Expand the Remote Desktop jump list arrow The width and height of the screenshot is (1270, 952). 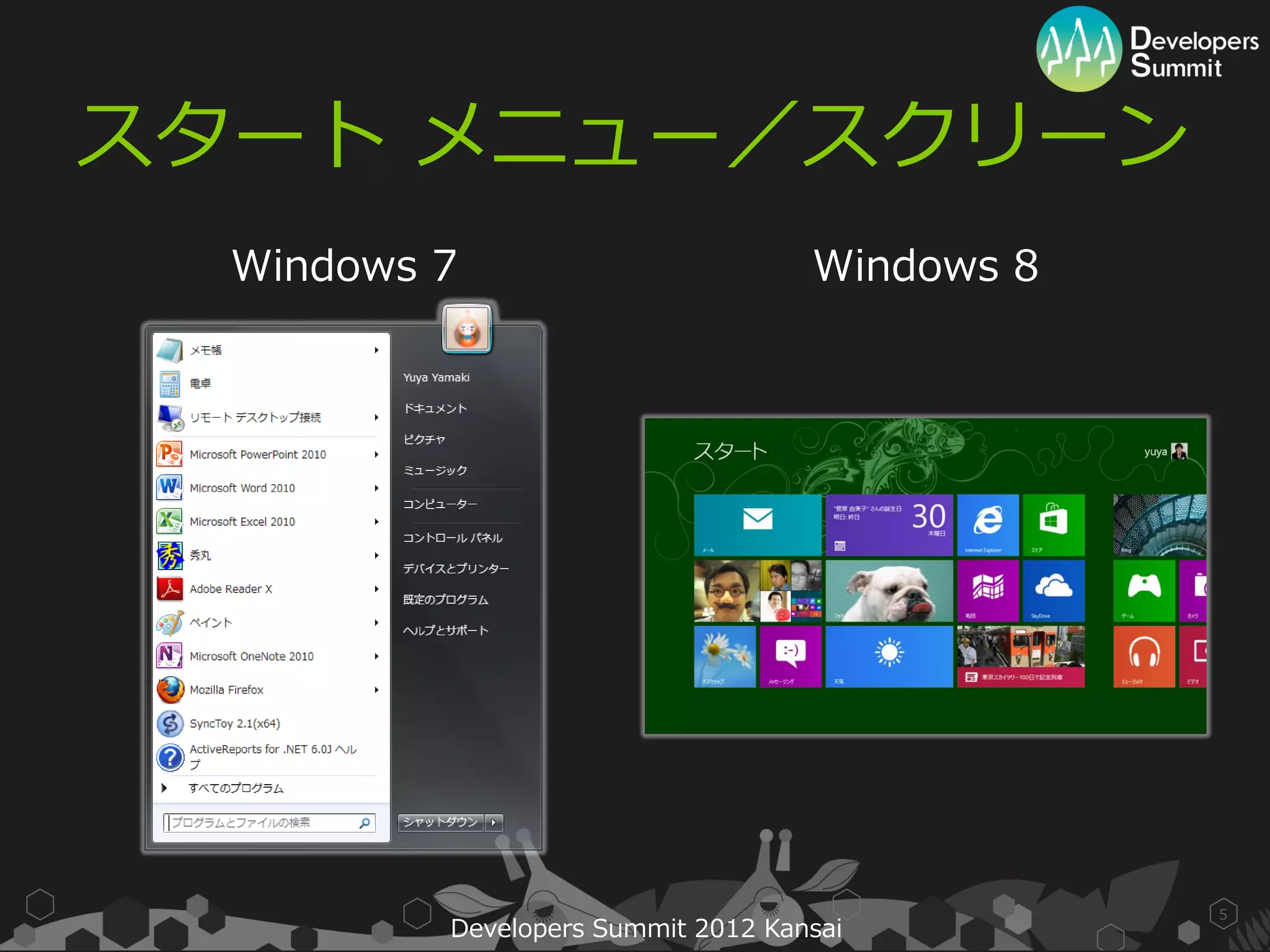376,417
